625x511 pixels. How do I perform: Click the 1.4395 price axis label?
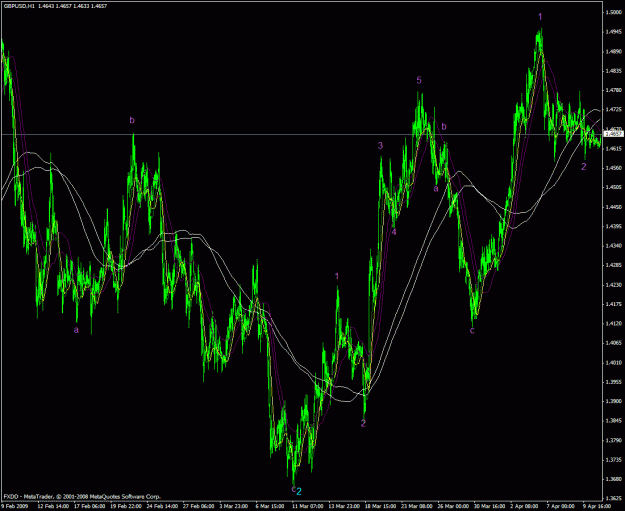(614, 226)
